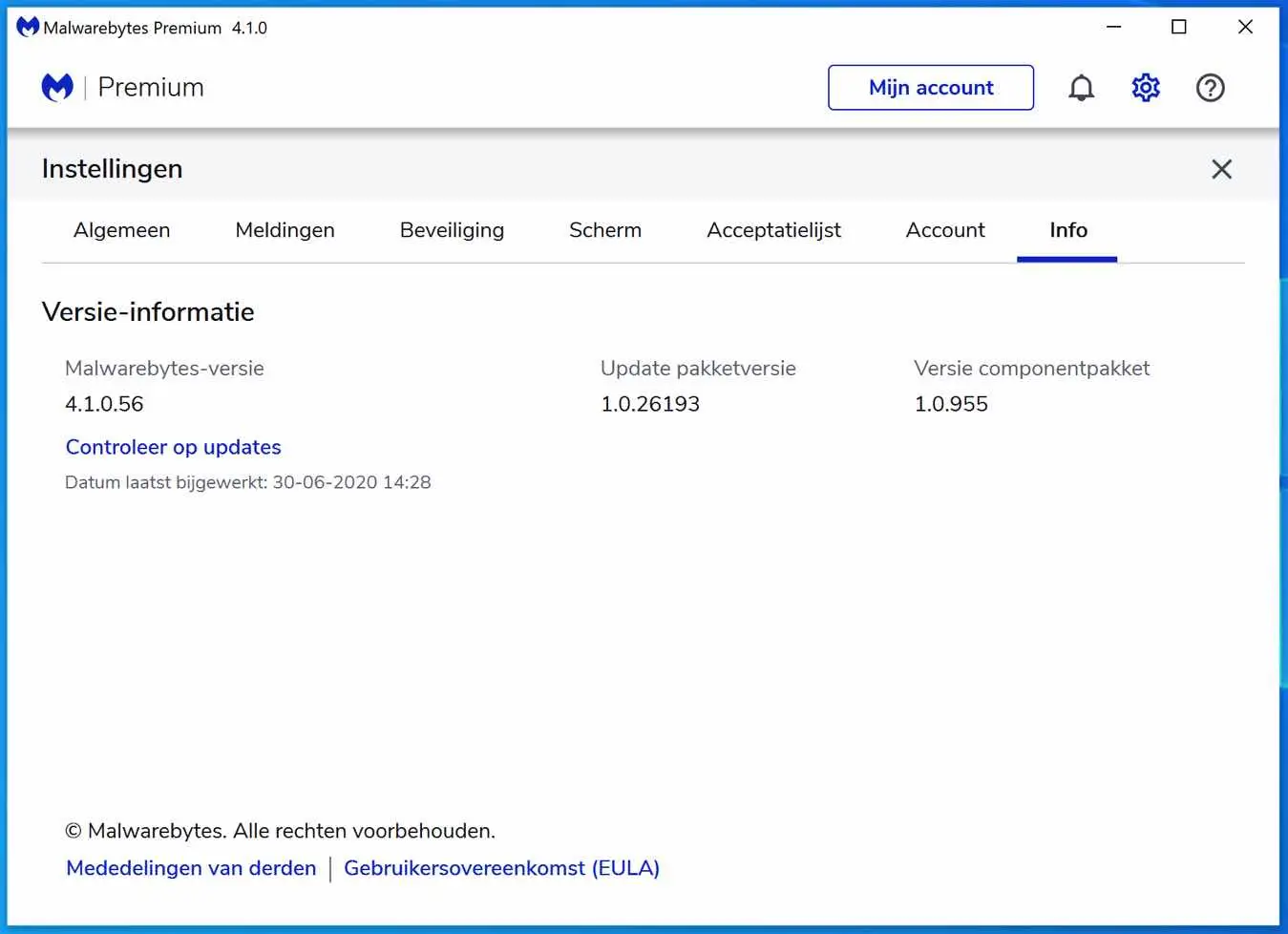Screen dimensions: 1288x934
Task: Open the Account tab
Action: pyautogui.click(x=945, y=230)
